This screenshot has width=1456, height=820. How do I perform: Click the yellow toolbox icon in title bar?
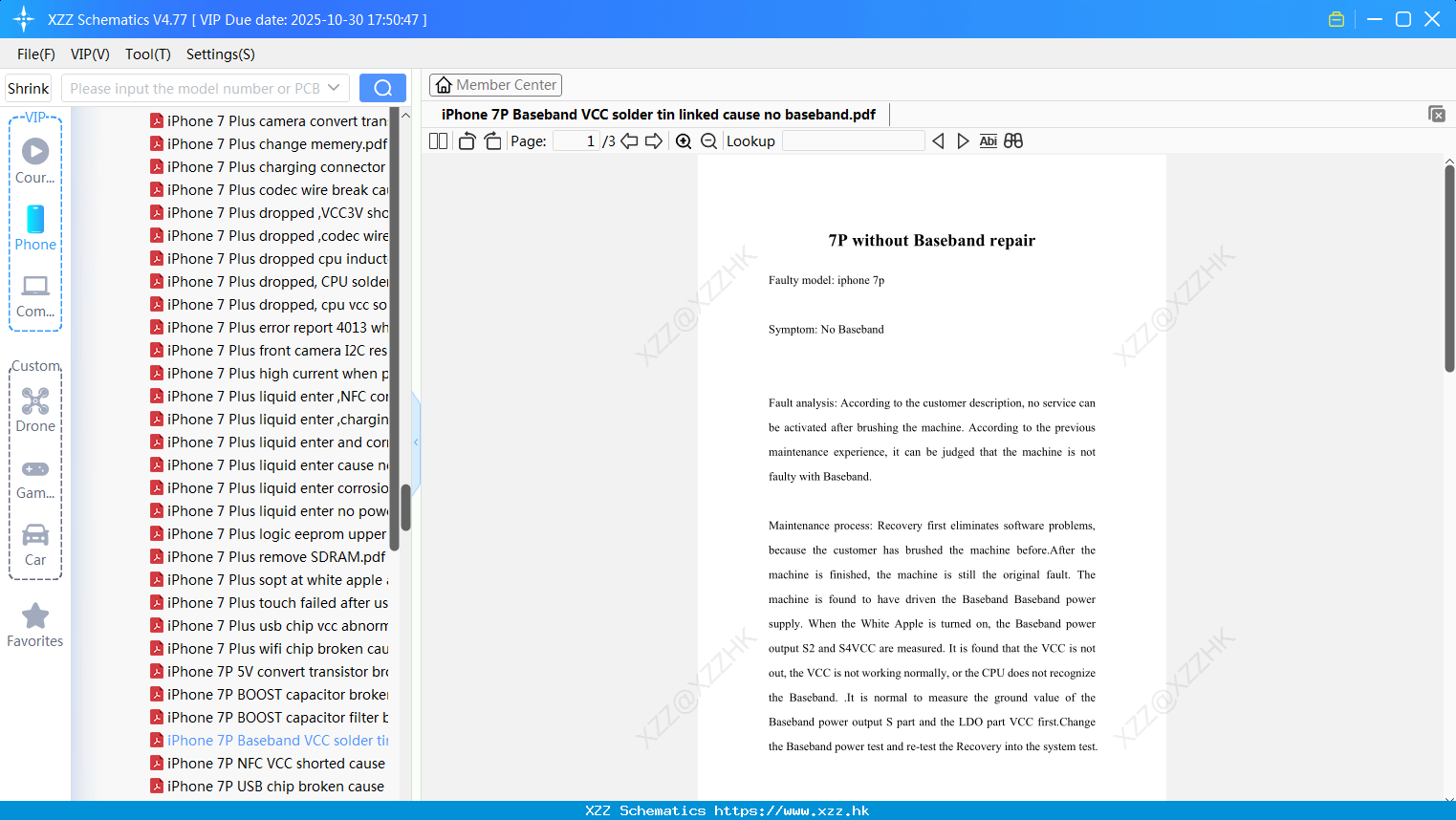pyautogui.click(x=1336, y=19)
